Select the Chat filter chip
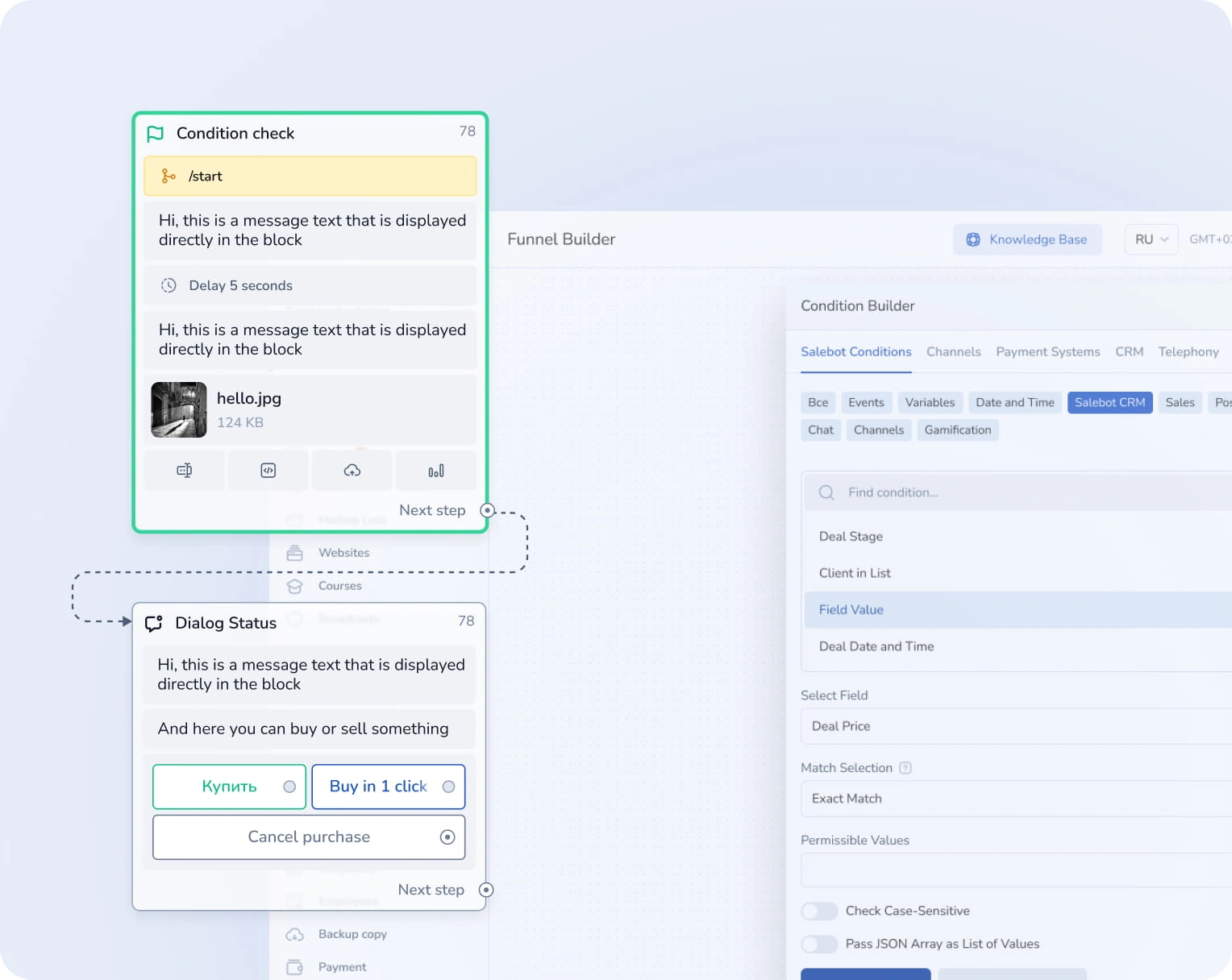The width and height of the screenshot is (1232, 980). click(x=821, y=430)
